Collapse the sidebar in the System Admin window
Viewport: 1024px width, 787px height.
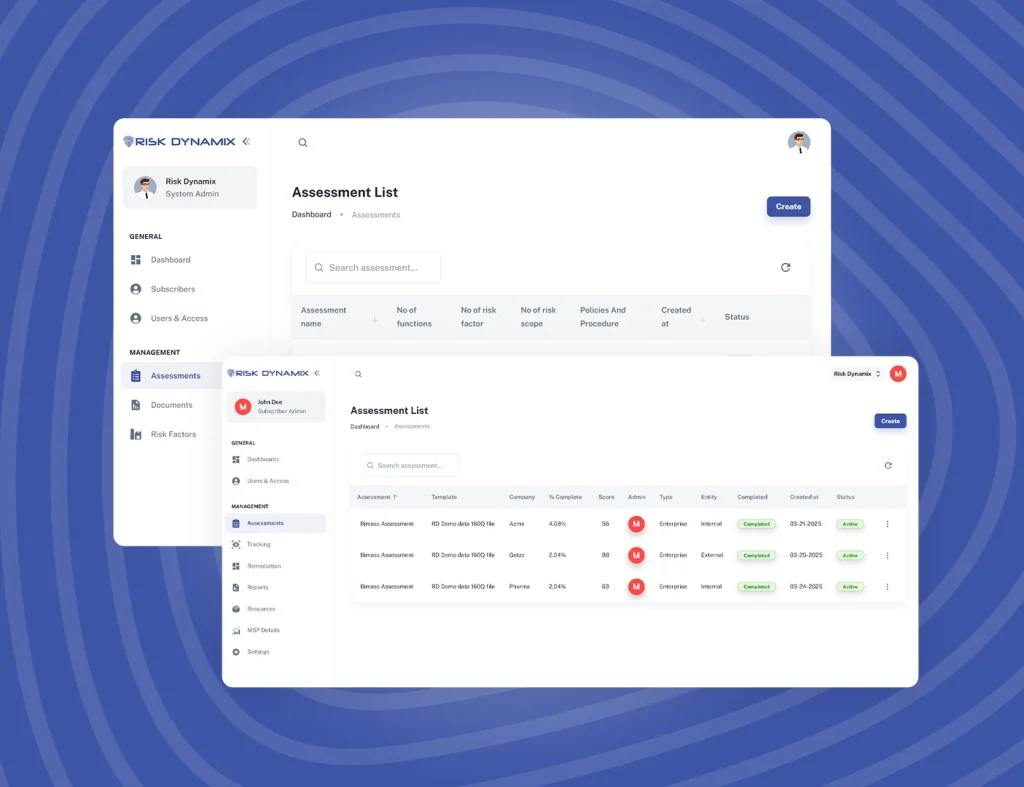[x=246, y=142]
